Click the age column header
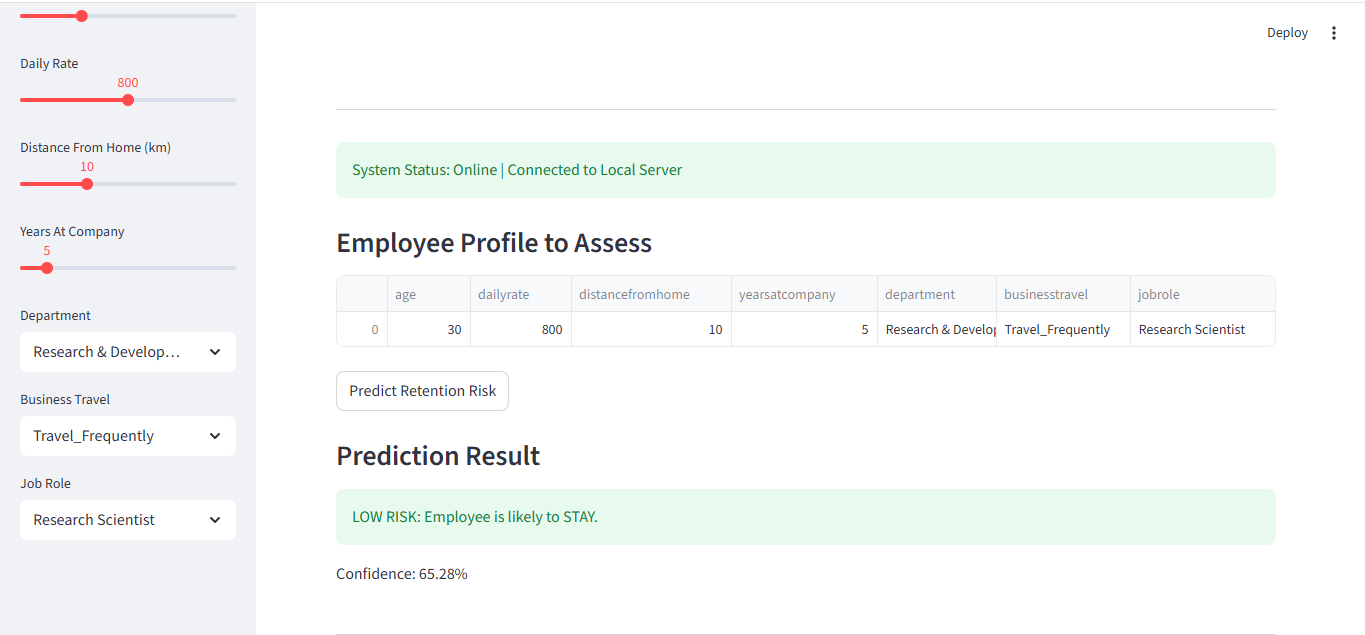Image resolution: width=1365 pixels, height=635 pixels. click(x=429, y=294)
